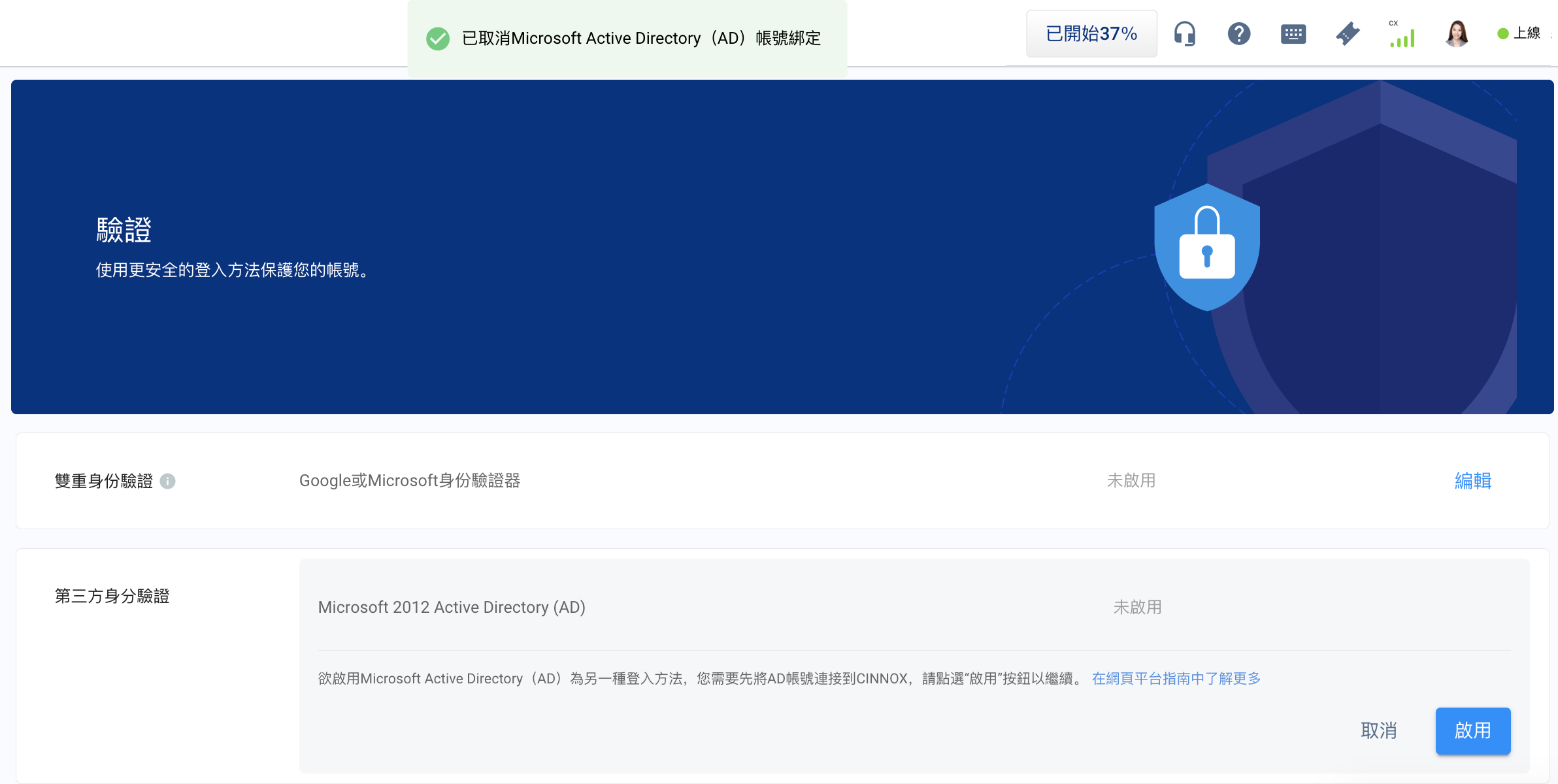Viewport: 1558px width, 784px height.
Task: Click the 未啟用 status of Active Directory
Action: [1137, 607]
